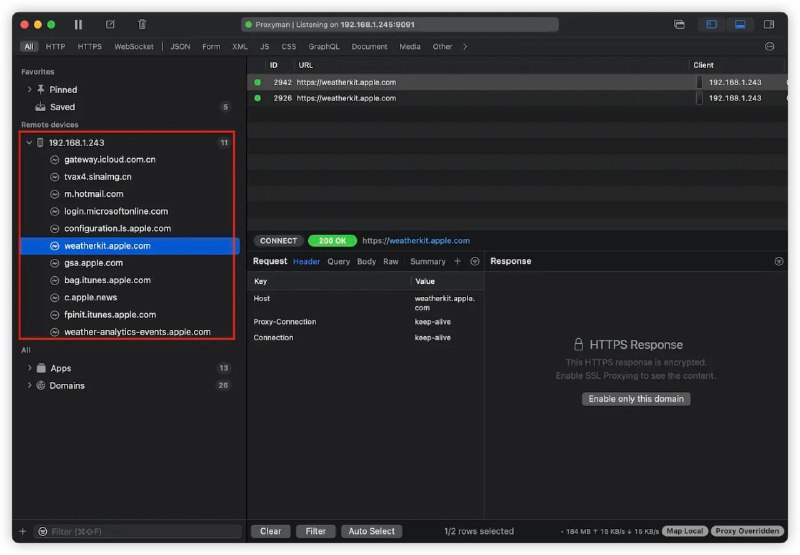Click the Map Local status badge
Image resolution: width=800 pixels, height=555 pixels.
685,531
